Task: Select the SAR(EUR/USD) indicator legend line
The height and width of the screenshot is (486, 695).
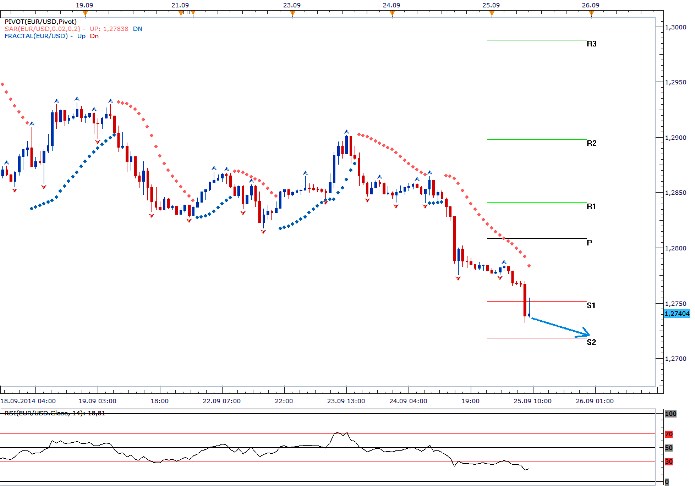Action: coord(73,28)
